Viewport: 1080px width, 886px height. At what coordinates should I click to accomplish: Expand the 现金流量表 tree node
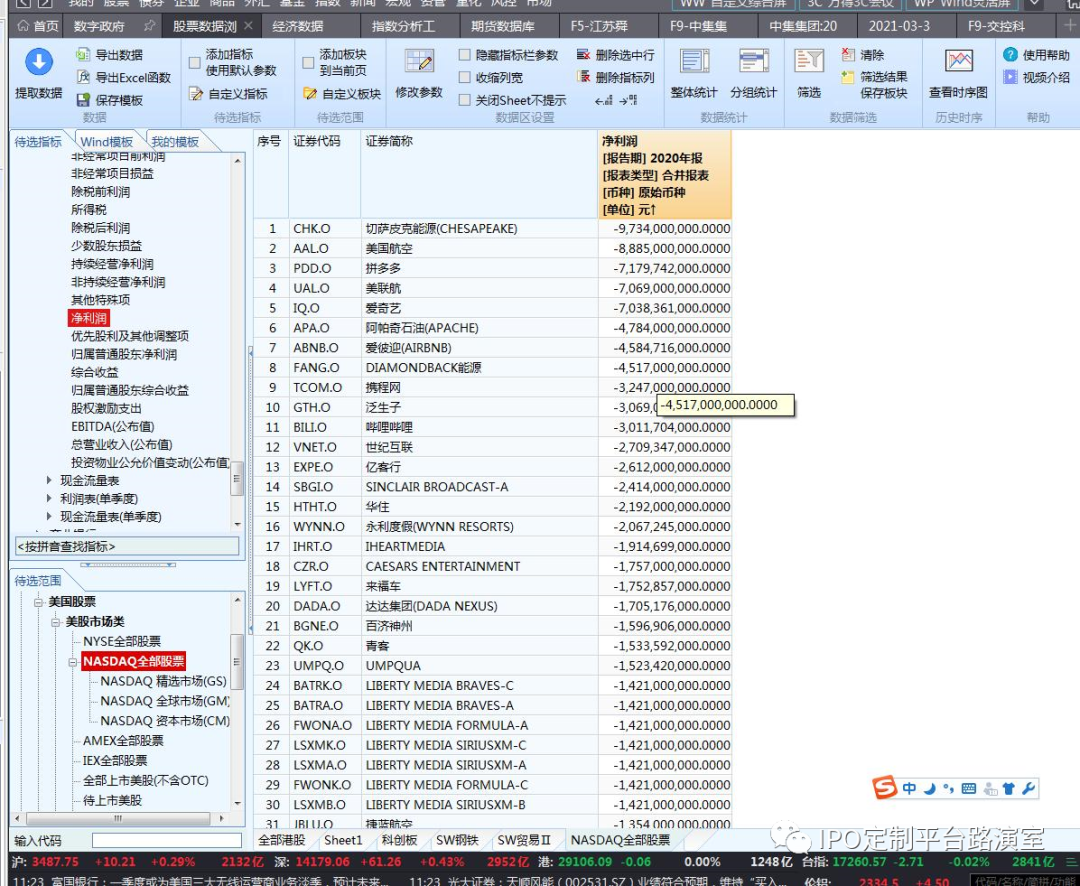click(x=49, y=480)
